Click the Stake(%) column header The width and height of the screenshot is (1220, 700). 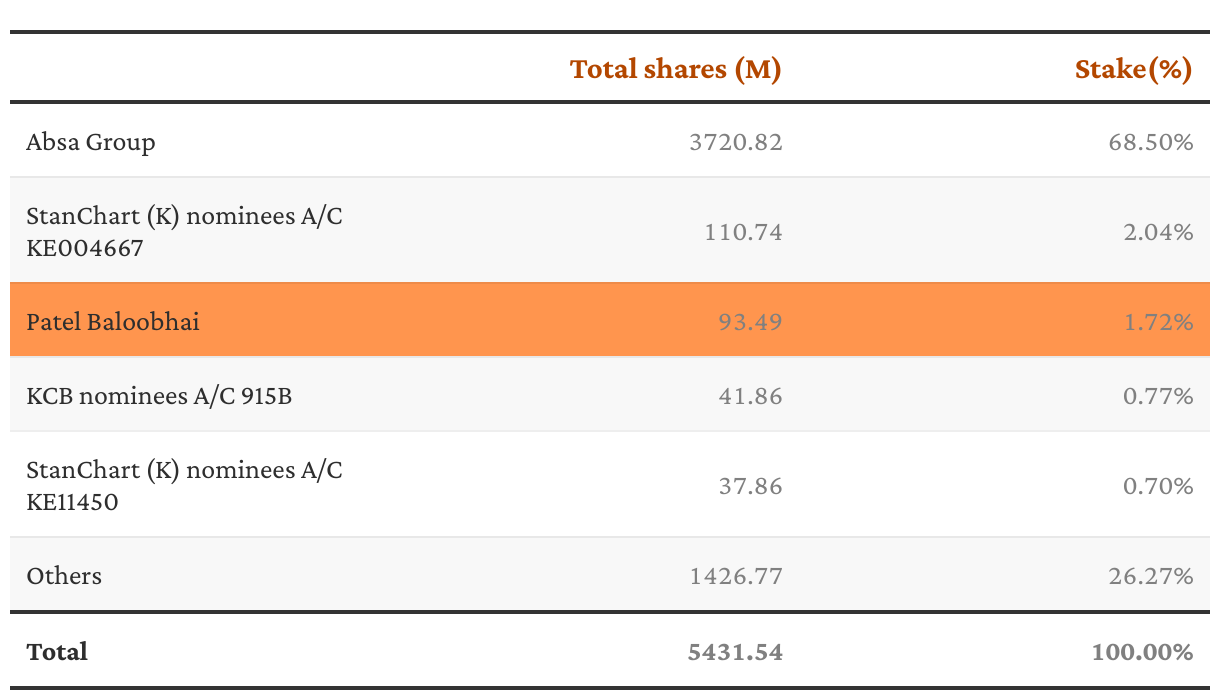tap(1133, 69)
